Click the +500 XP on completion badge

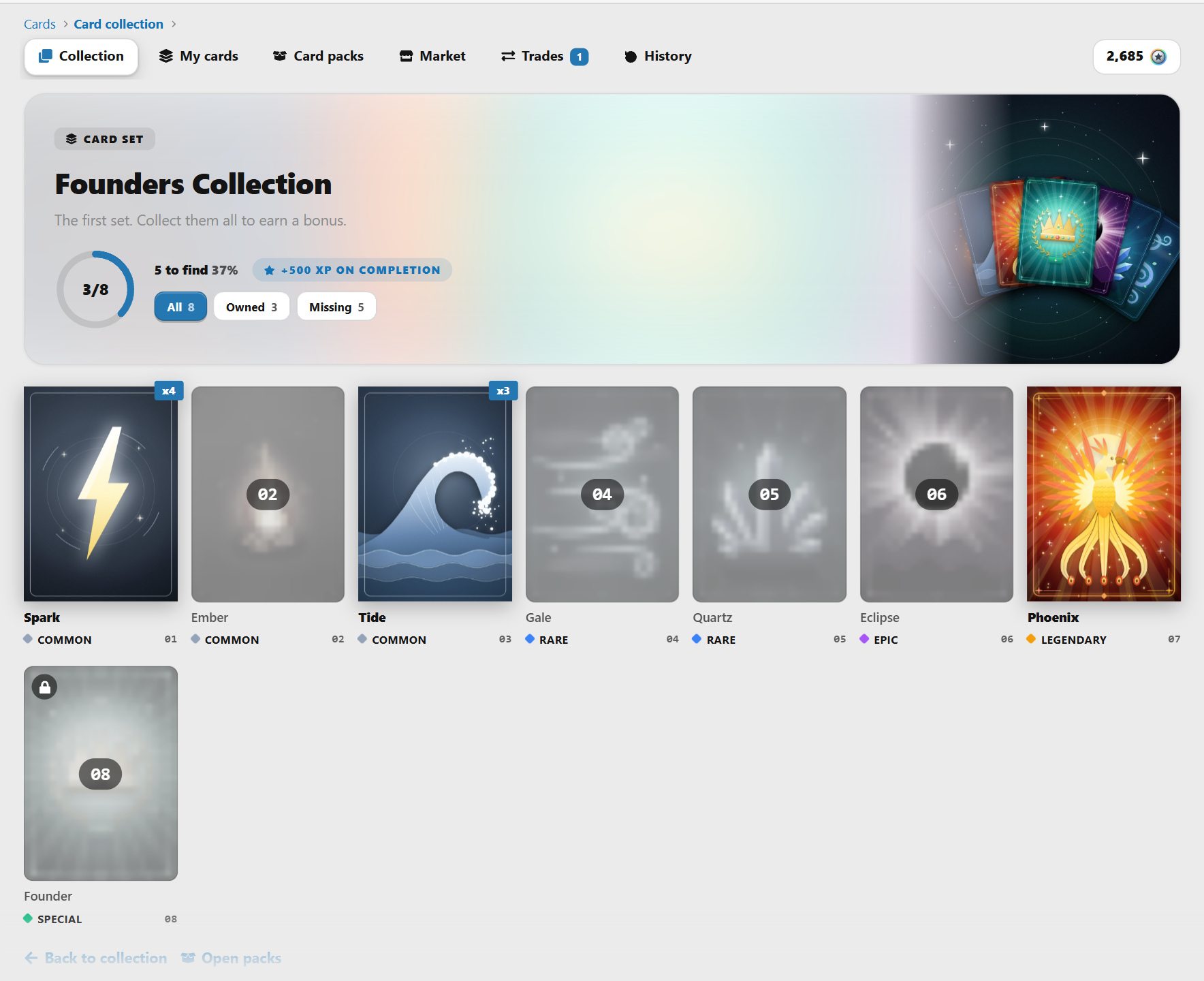[352, 270]
